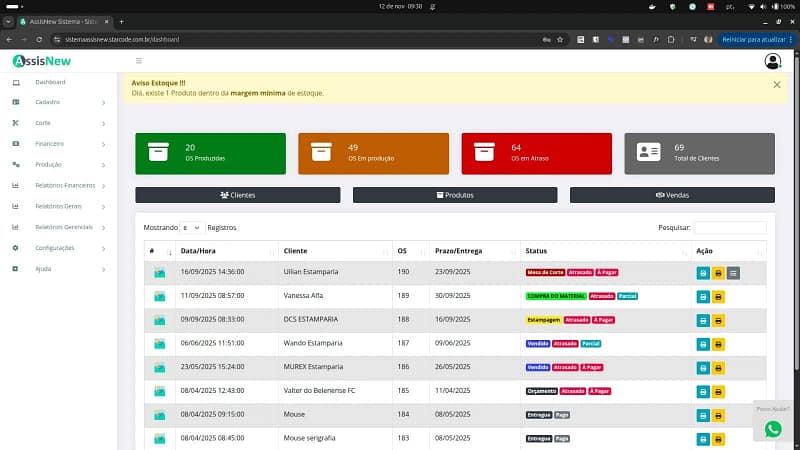Click the yellow print icon for OS 189
The height and width of the screenshot is (450, 800).
718,297
